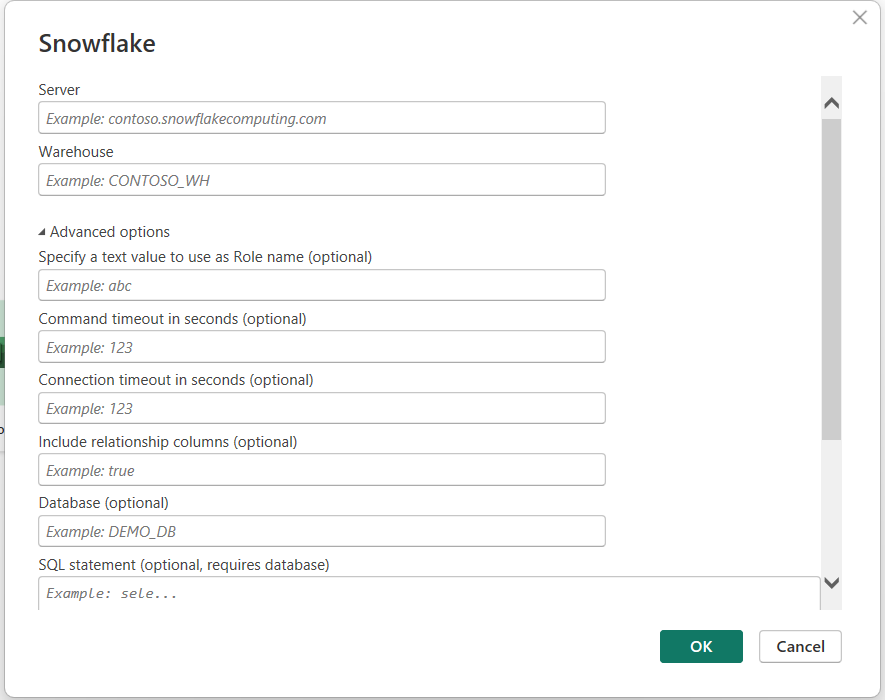Click the 'Database (optional)' label
The width and height of the screenshot is (885, 700).
[103, 503]
